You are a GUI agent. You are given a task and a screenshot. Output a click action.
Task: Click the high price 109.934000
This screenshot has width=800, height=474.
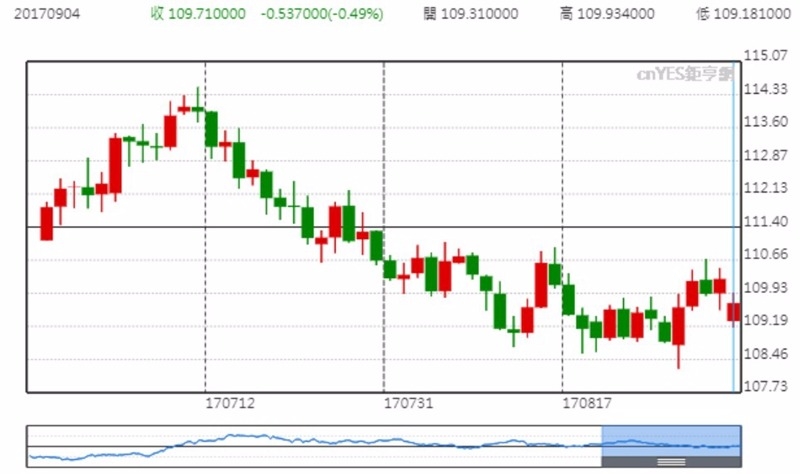(x=616, y=14)
